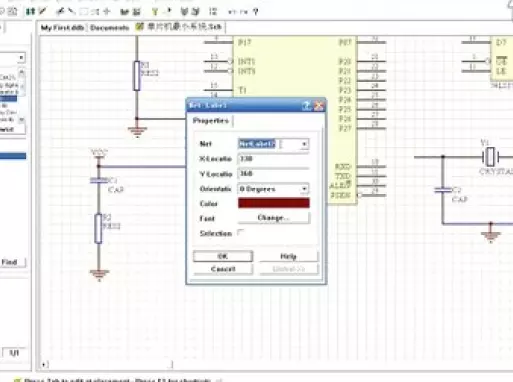Open the dropdown at the top of the left panel
The image size is (513, 382).
tap(21, 58)
